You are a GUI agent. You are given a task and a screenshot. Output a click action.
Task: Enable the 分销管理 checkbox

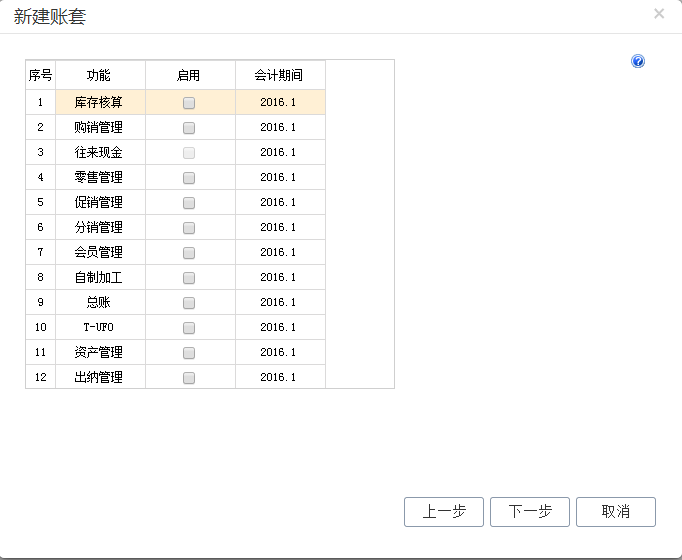click(189, 228)
